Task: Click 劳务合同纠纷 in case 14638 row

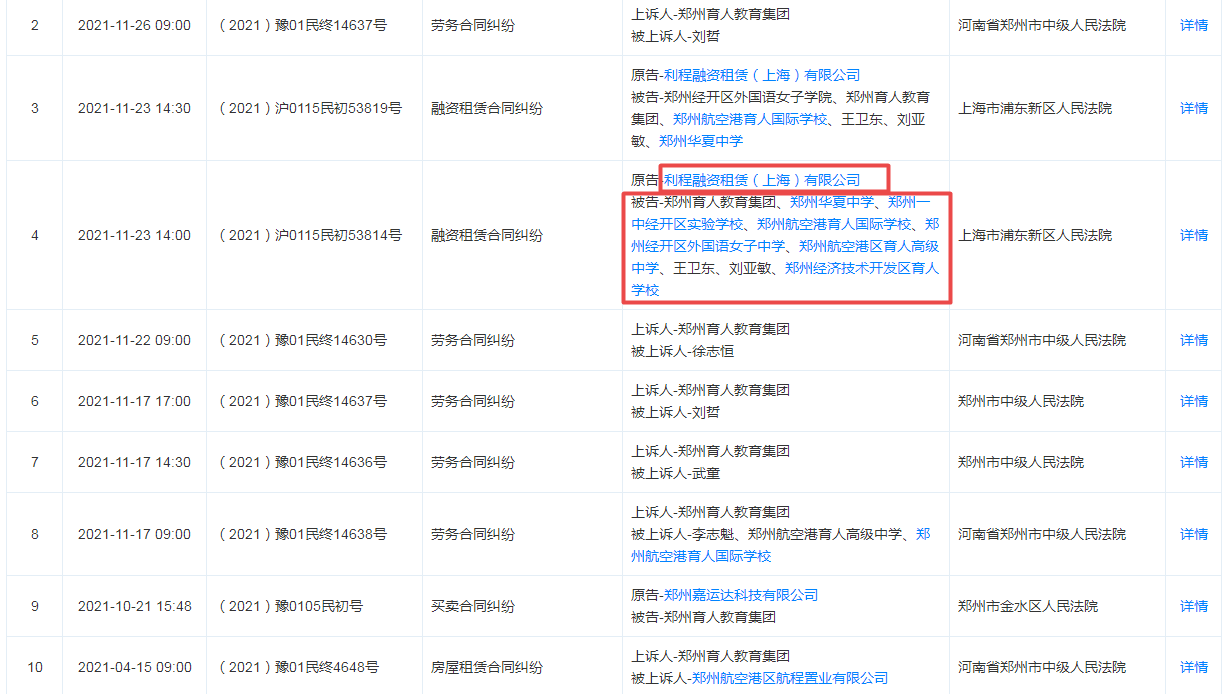Action: [473, 534]
